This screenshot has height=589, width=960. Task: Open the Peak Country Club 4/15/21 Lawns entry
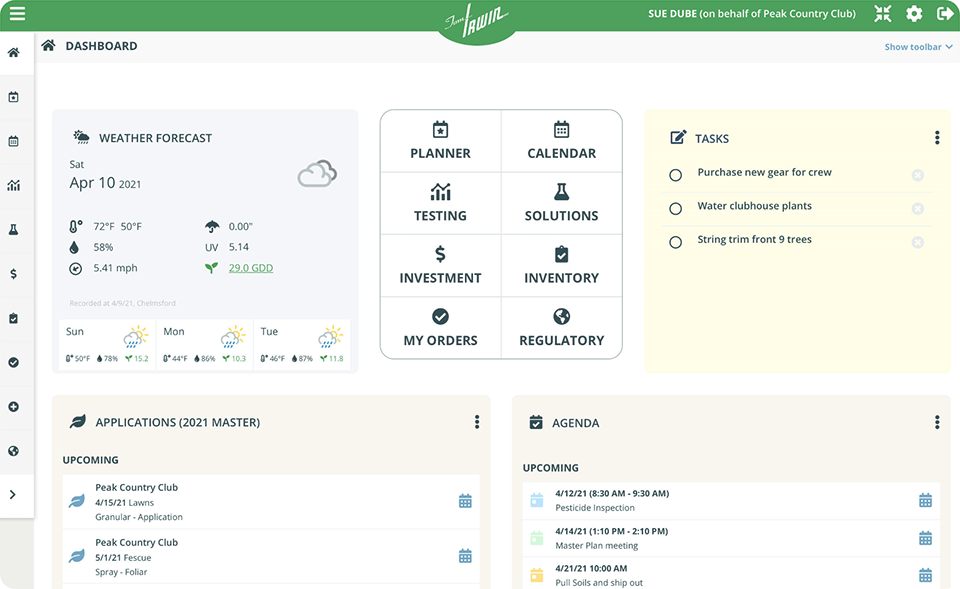(x=271, y=501)
